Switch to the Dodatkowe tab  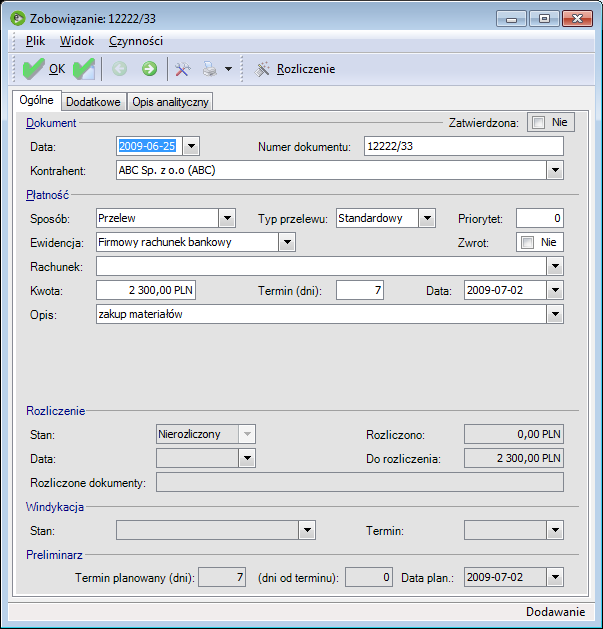[93, 102]
